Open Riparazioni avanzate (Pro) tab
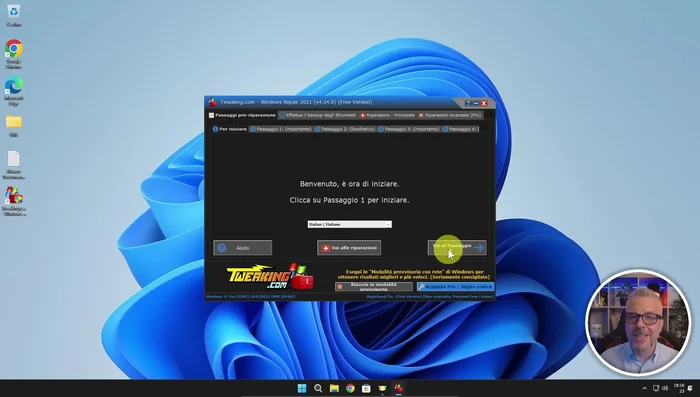Screen dimensions: 700x397 [450, 115]
